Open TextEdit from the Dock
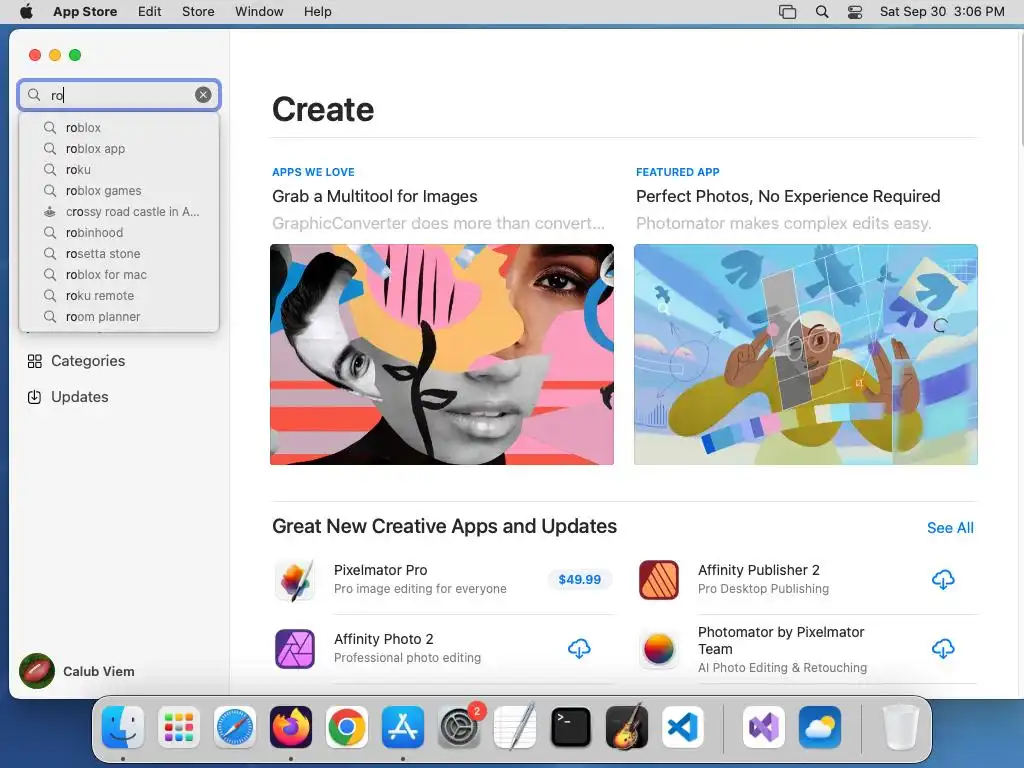Viewport: 1024px width, 768px height. (x=515, y=727)
